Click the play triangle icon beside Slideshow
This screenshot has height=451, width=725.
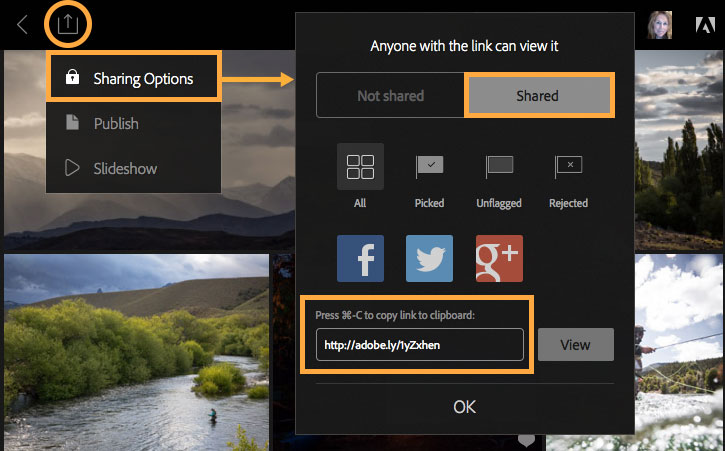click(x=72, y=167)
